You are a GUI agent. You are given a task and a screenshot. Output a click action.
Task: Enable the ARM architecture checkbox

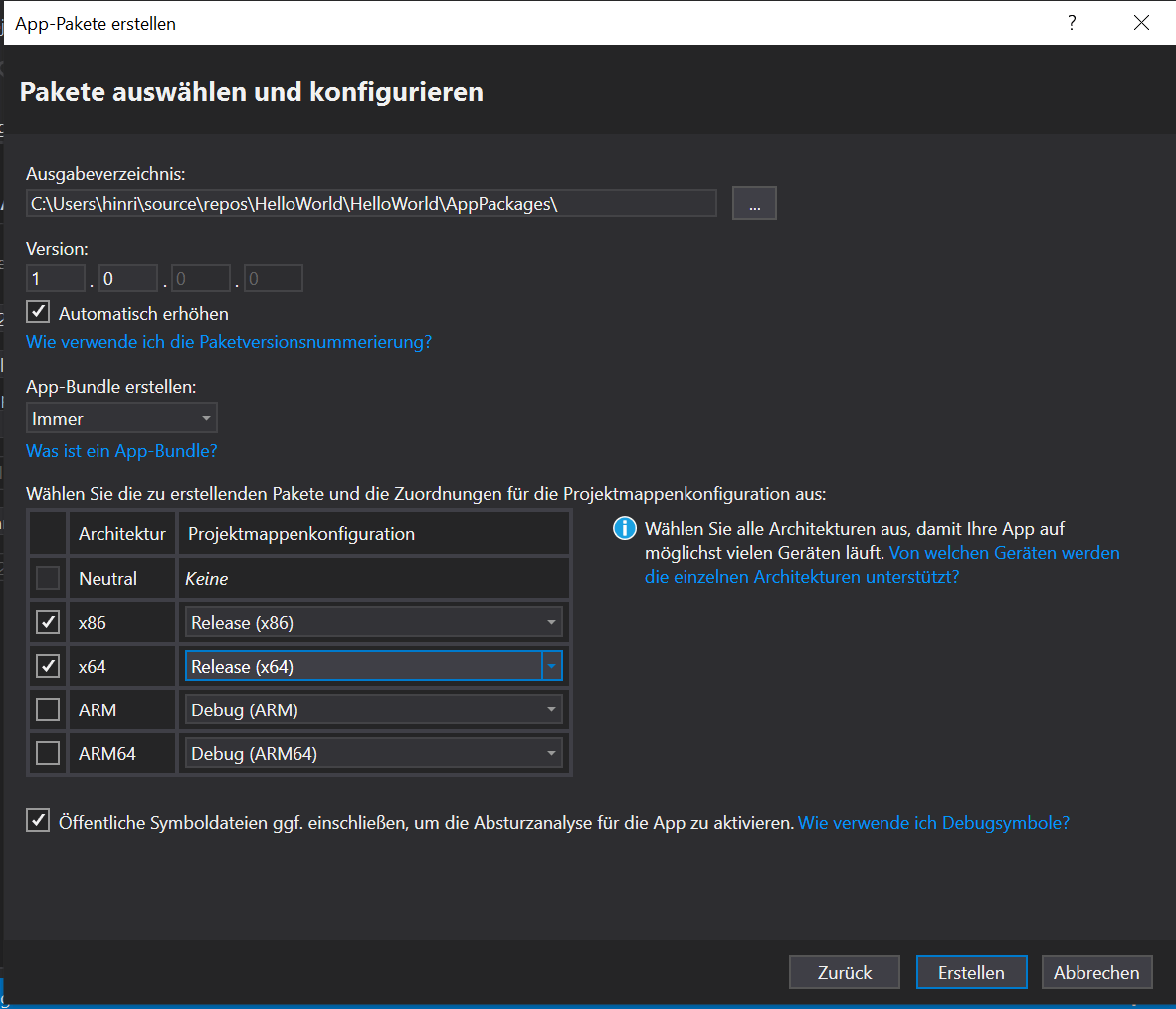pos(47,709)
